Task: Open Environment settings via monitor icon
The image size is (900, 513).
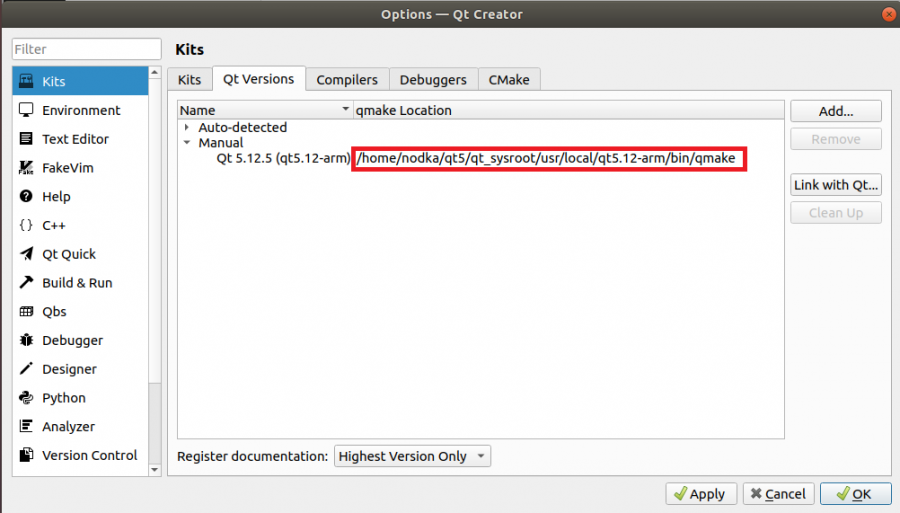Action: point(26,110)
